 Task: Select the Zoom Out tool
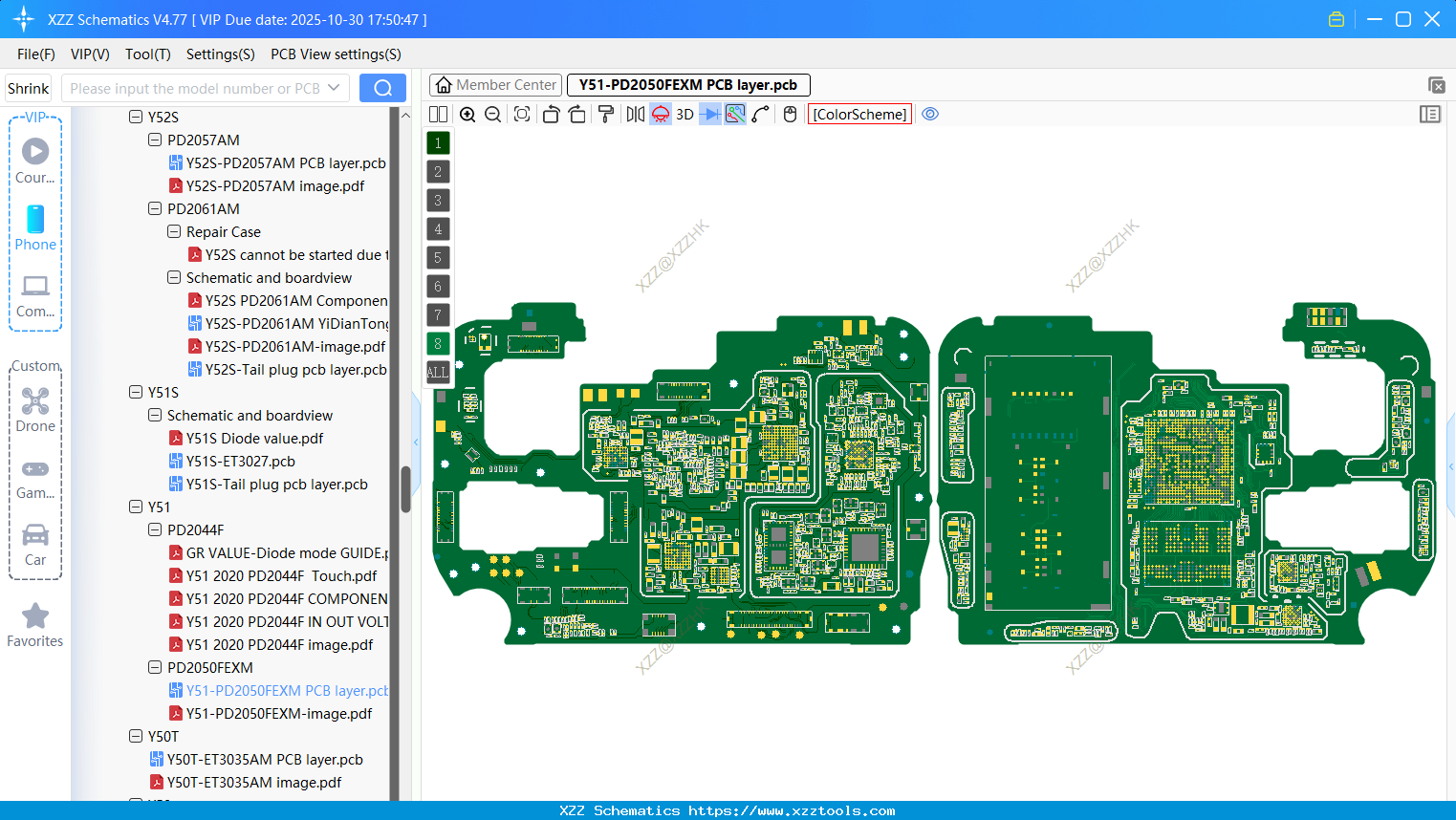click(492, 114)
